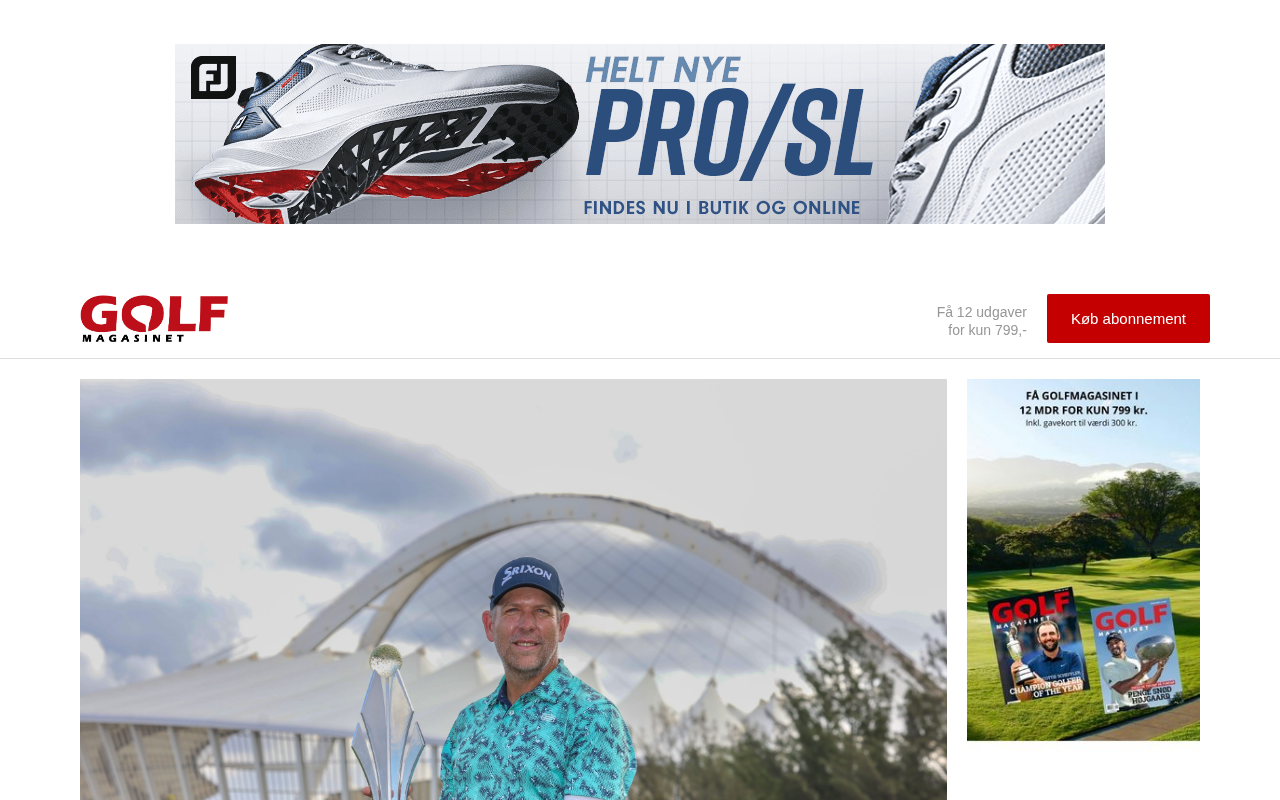
Task: Click the FJ FootJoy logo in banner
Action: tap(213, 77)
